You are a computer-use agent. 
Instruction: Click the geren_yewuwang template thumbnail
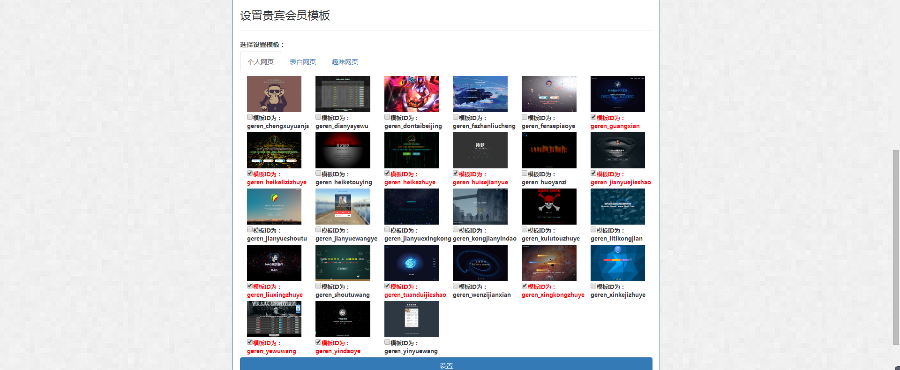(274, 319)
